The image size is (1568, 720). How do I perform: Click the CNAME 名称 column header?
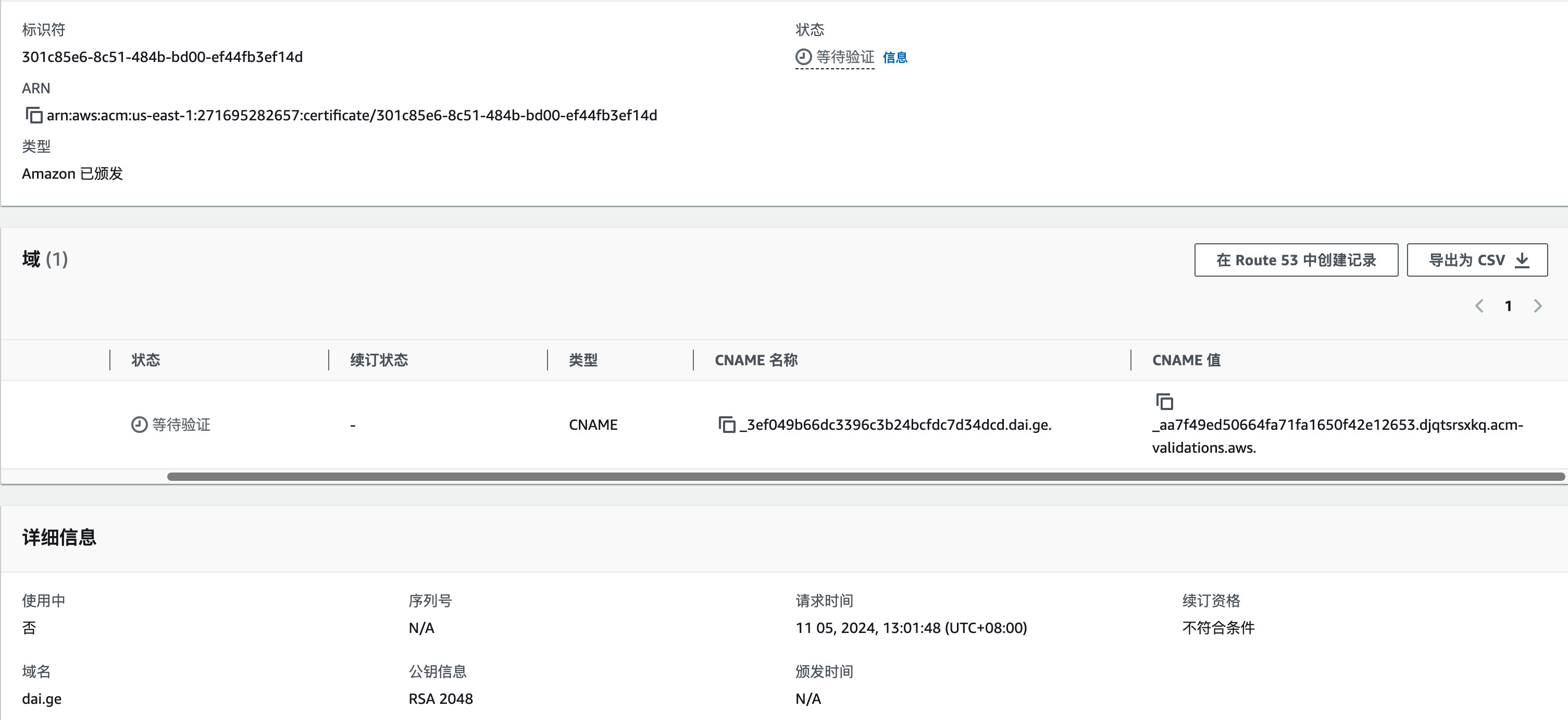756,359
